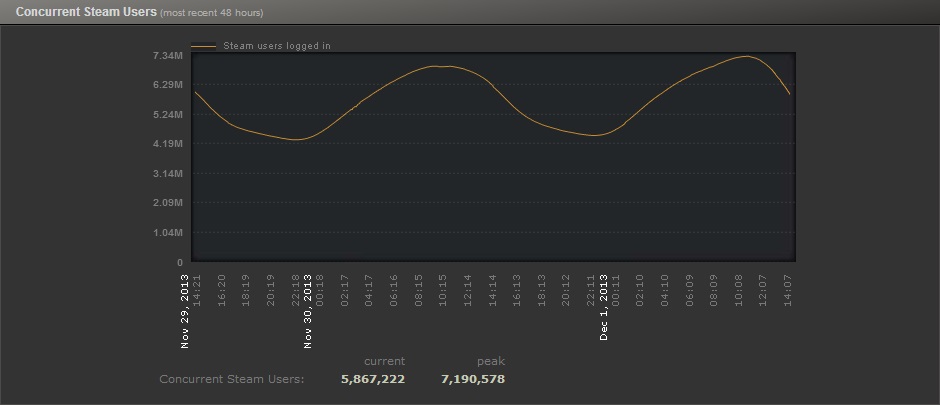Click the 'Nov 30, 2013' date label
The height and width of the screenshot is (405, 940).
[x=308, y=311]
